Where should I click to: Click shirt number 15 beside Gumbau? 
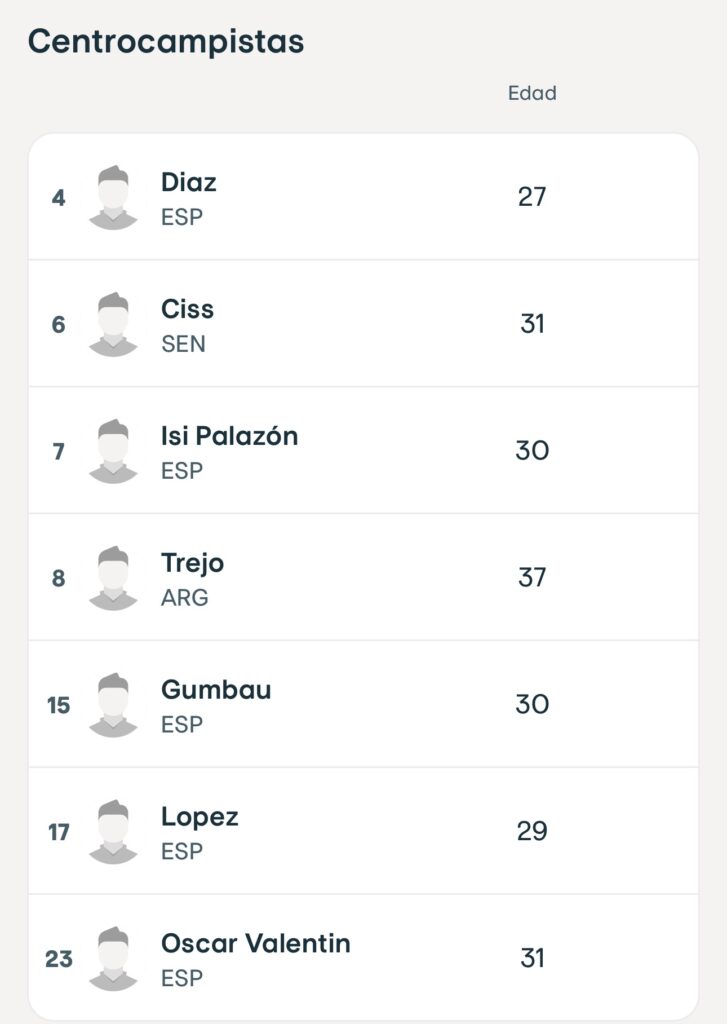pos(59,705)
